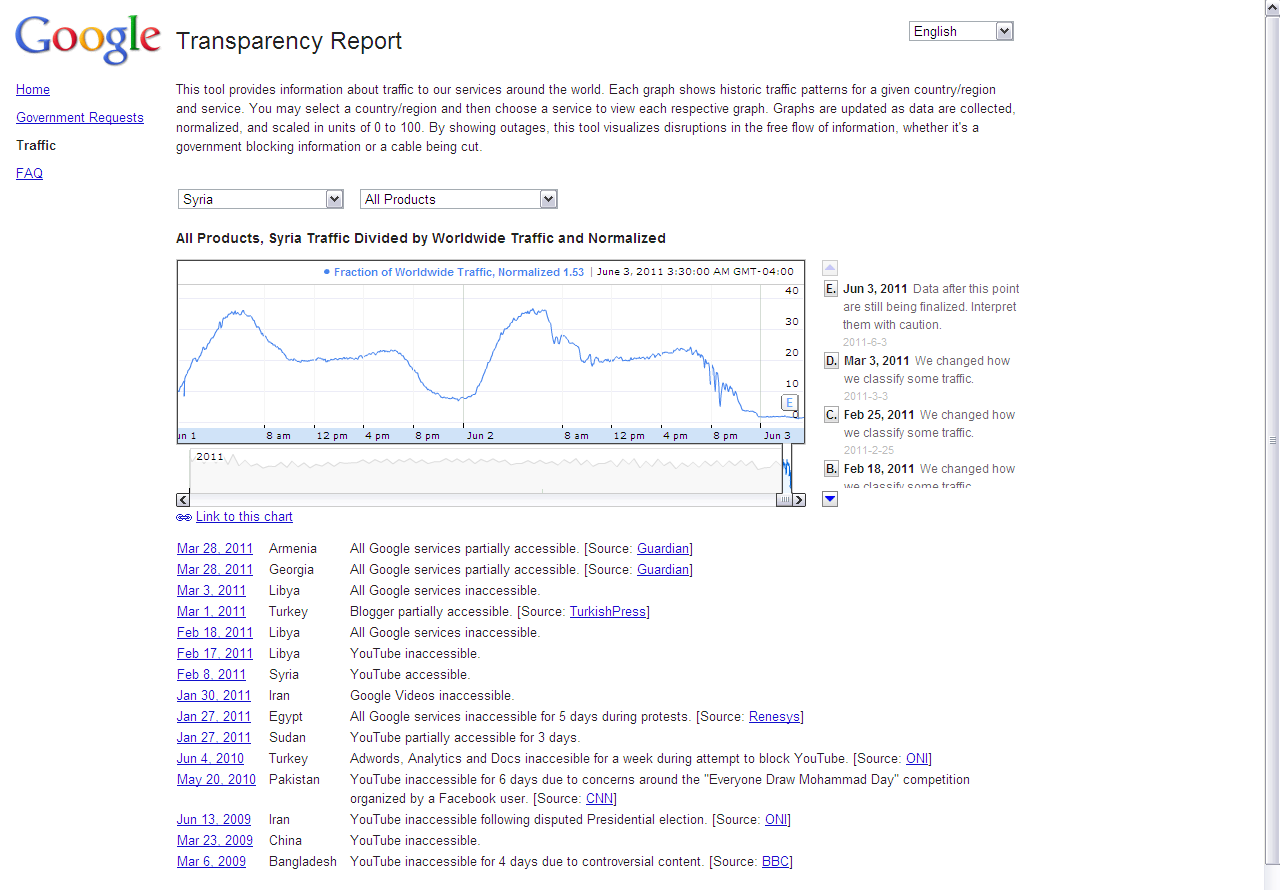Open Feb 18, 2011 Libya entry
Screen dimensions: 1280x890
tap(215, 632)
